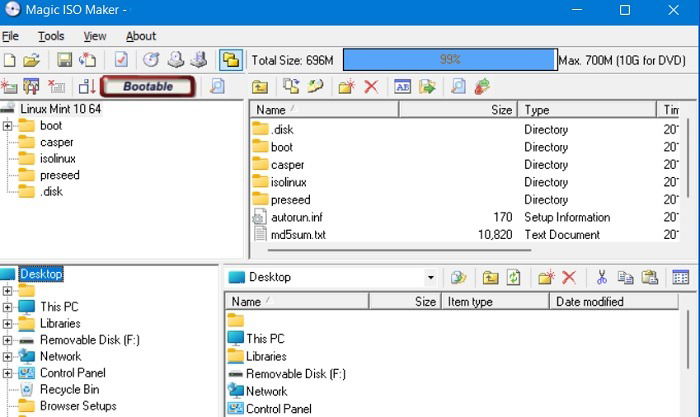Expand the boot folder in ISO tree
Viewport: 700px width, 417px height.
click(7, 126)
